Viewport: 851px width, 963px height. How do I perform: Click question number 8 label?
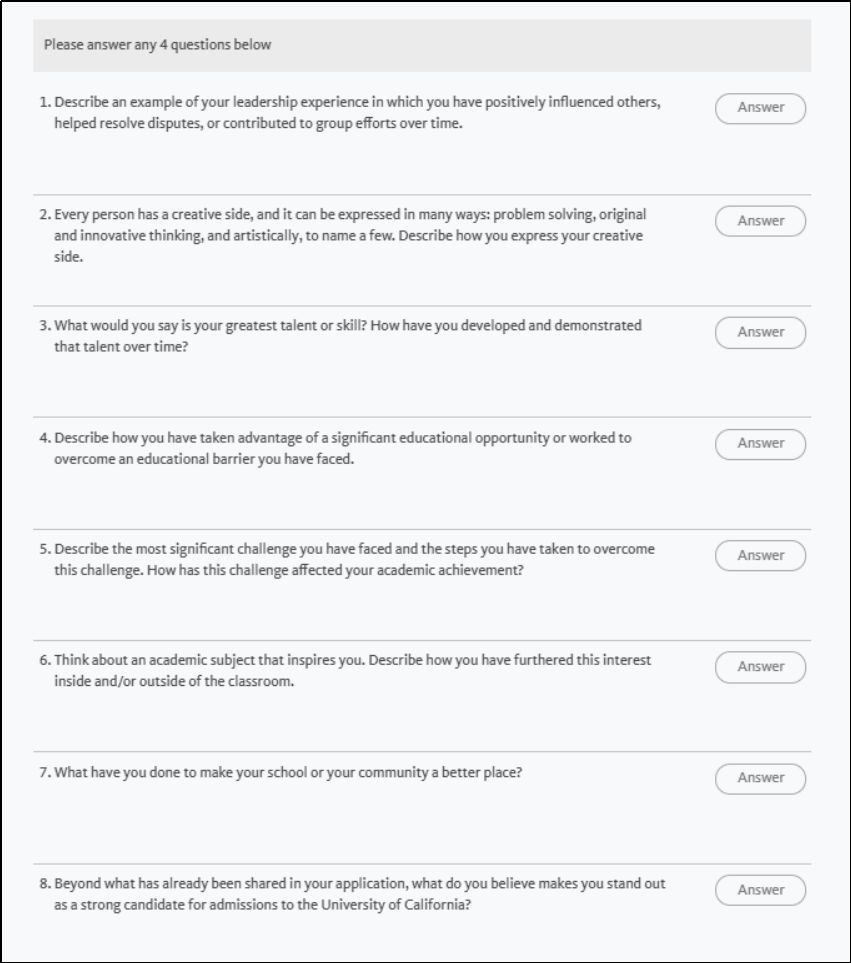click(x=45, y=884)
